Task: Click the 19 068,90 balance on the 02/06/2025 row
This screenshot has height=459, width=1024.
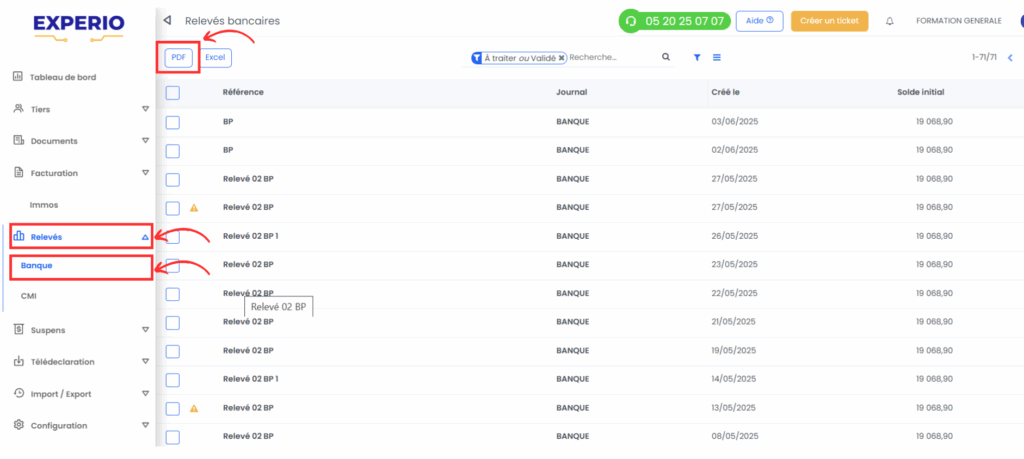Action: point(934,150)
